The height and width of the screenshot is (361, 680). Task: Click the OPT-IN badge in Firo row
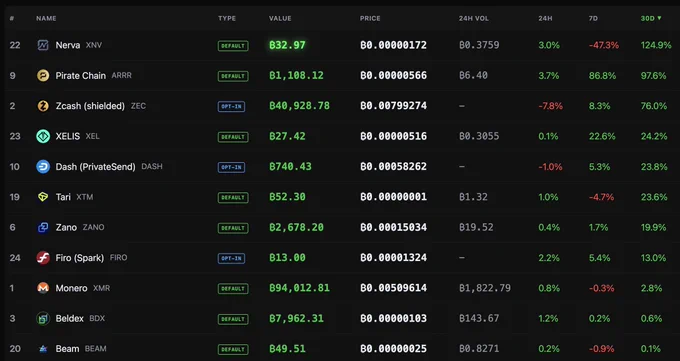231,258
